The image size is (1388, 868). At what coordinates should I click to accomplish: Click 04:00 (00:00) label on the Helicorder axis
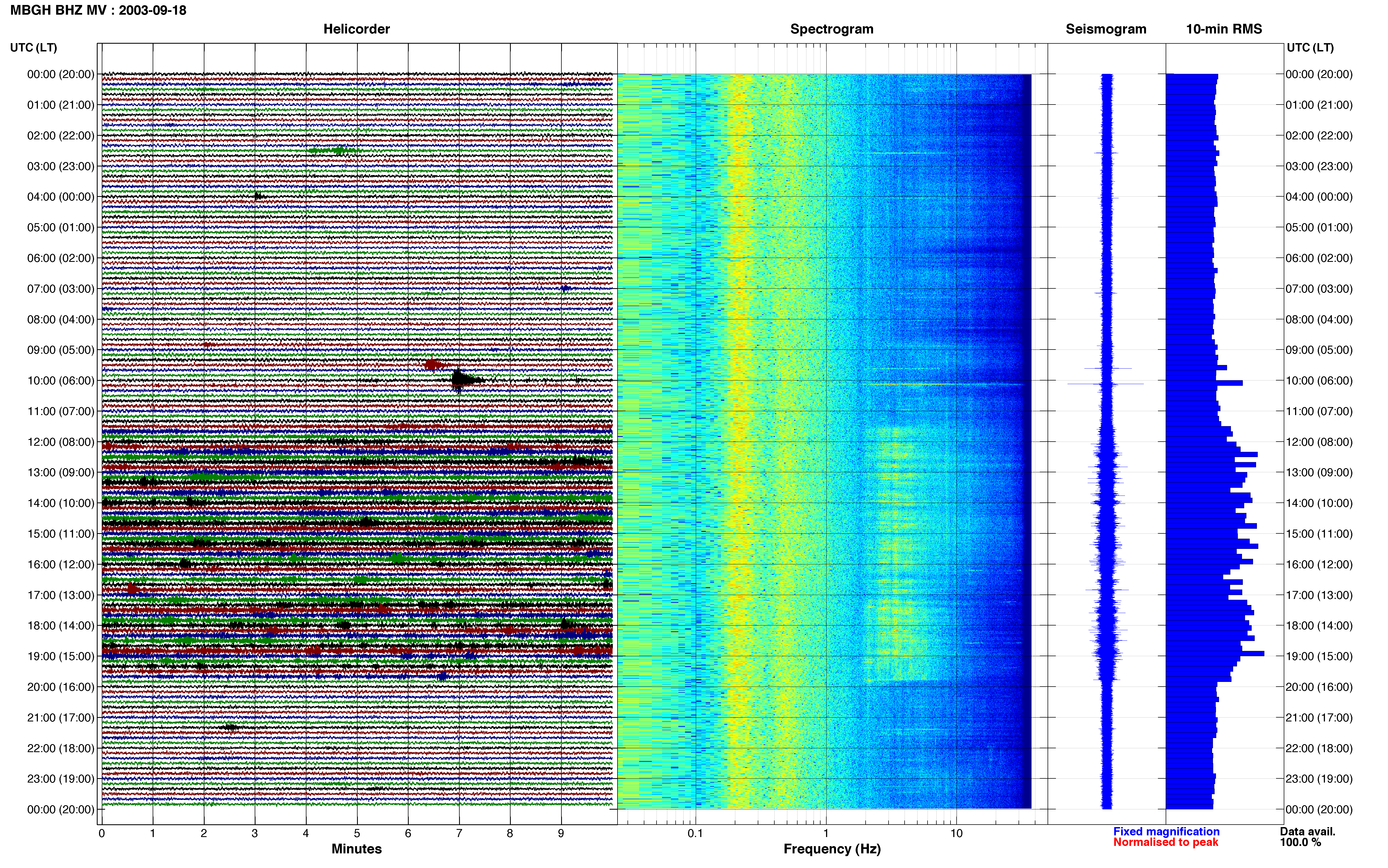(x=61, y=197)
